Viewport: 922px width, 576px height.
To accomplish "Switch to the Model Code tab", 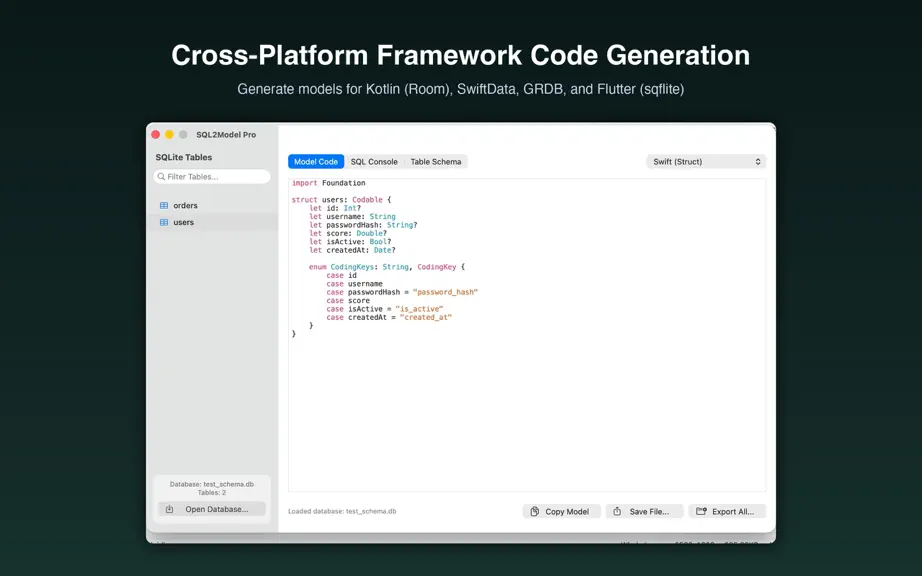I will click(x=316, y=162).
